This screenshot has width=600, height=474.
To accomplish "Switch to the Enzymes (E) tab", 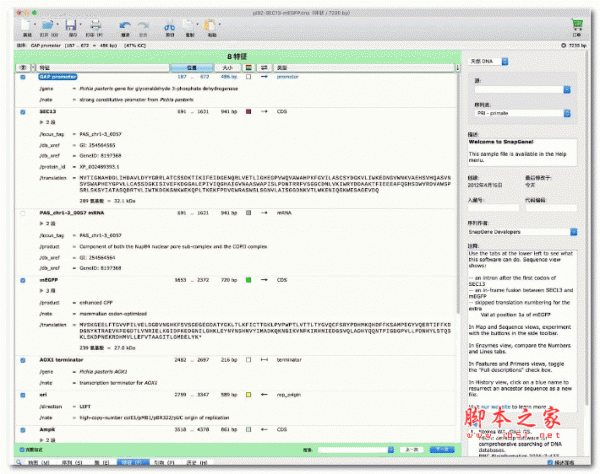I will pos(101,463).
